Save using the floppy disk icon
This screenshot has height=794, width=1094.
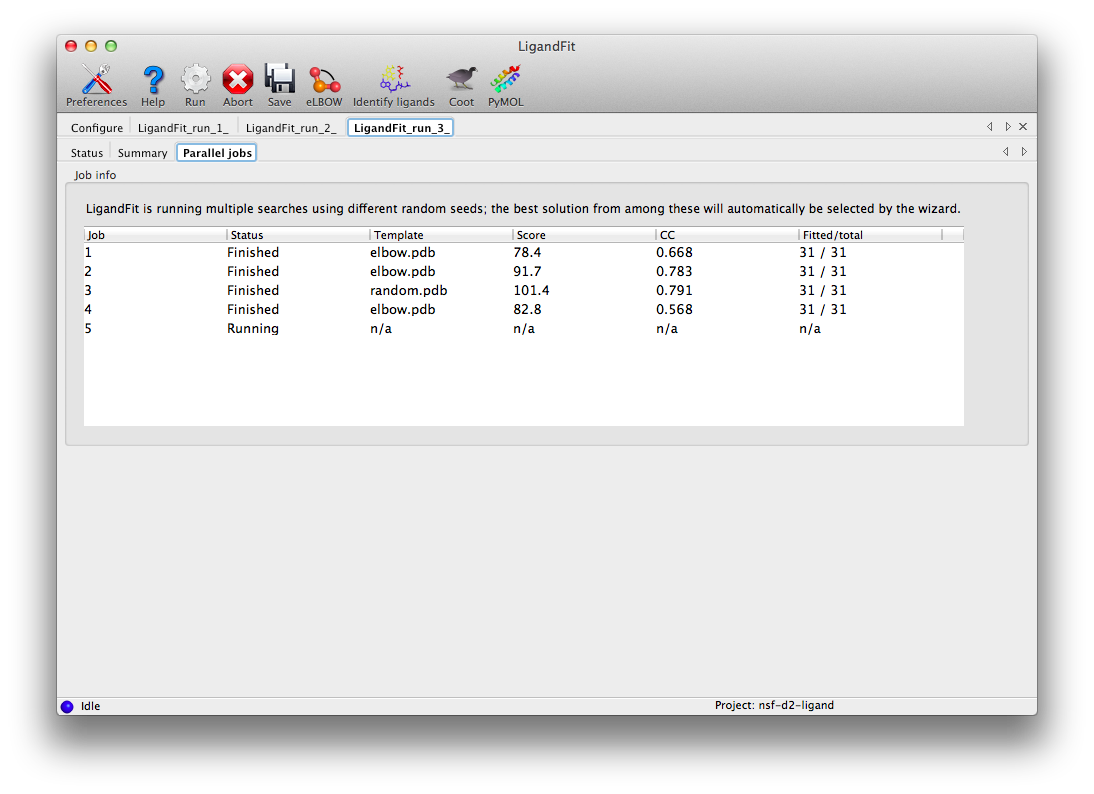click(279, 80)
